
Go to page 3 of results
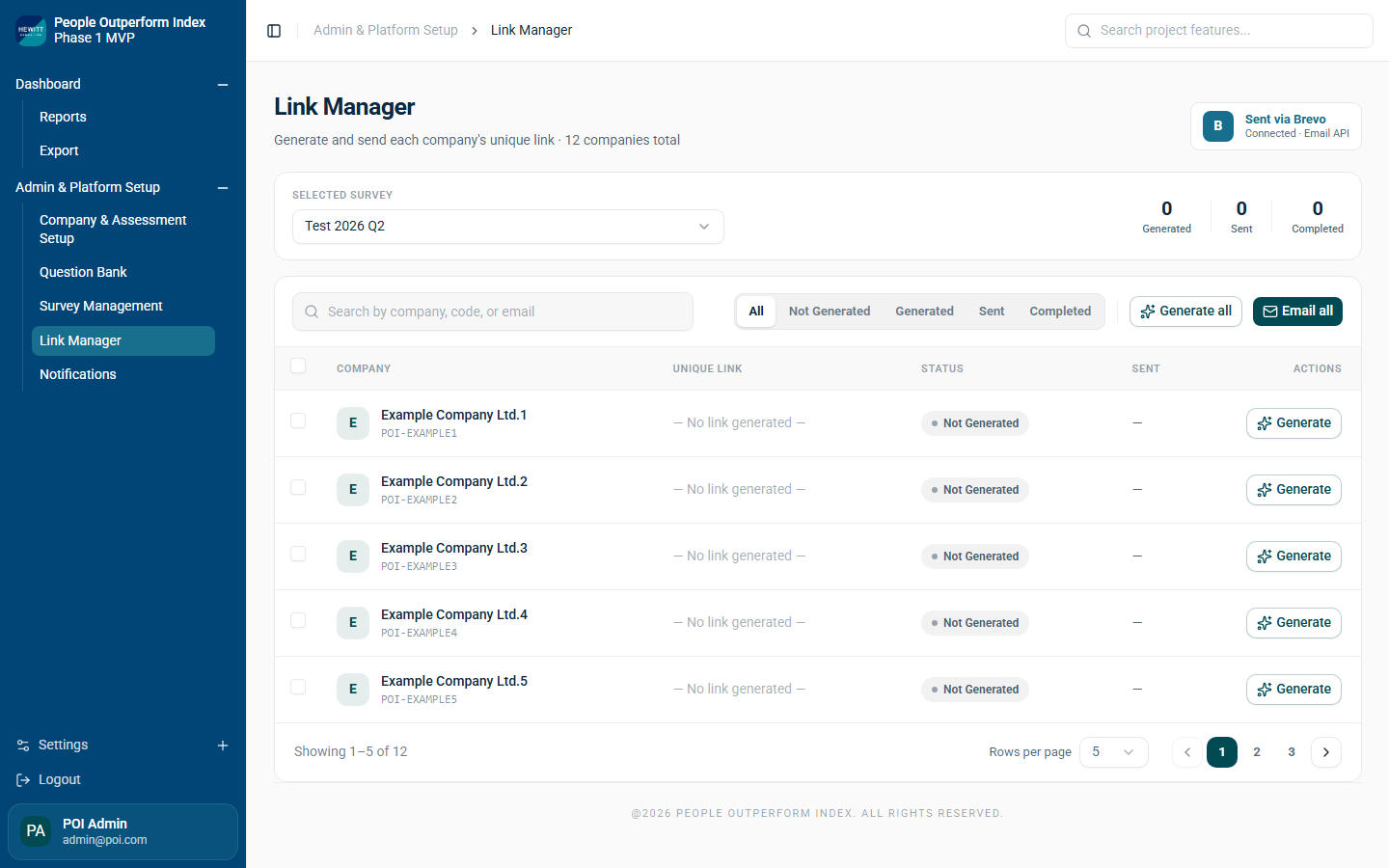pos(1292,752)
